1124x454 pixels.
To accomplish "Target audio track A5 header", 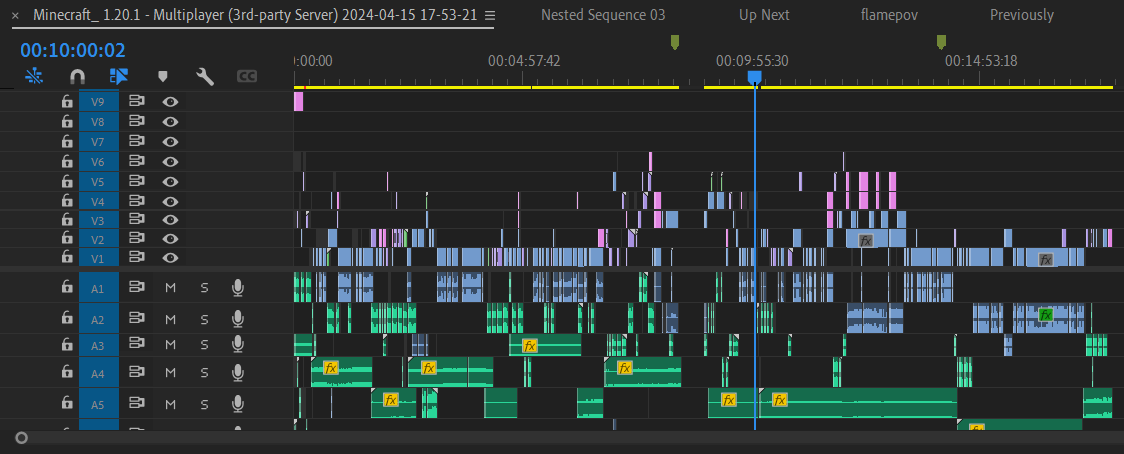I will 98,405.
